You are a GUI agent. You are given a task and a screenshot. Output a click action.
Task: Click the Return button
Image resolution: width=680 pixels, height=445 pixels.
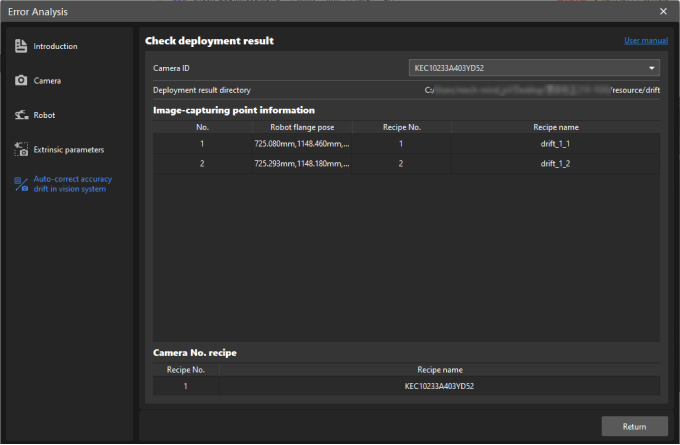tap(634, 426)
